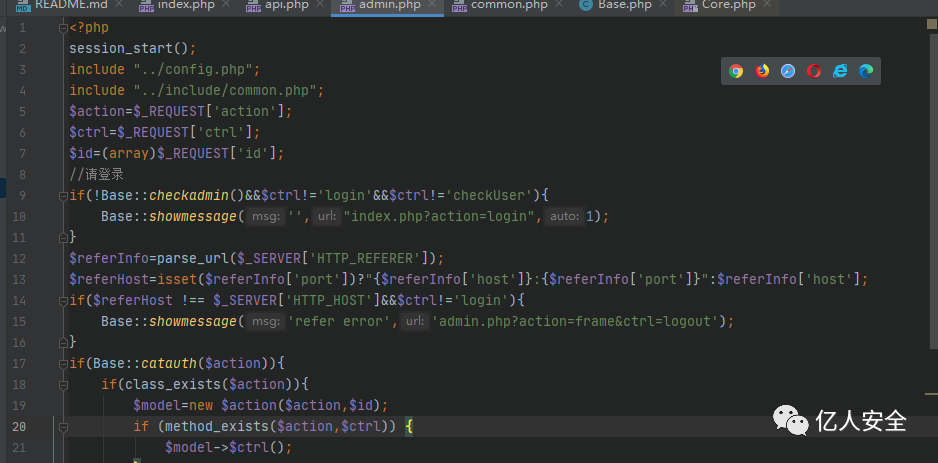
Task: Click the url: hint on line 10
Action: pos(328,217)
